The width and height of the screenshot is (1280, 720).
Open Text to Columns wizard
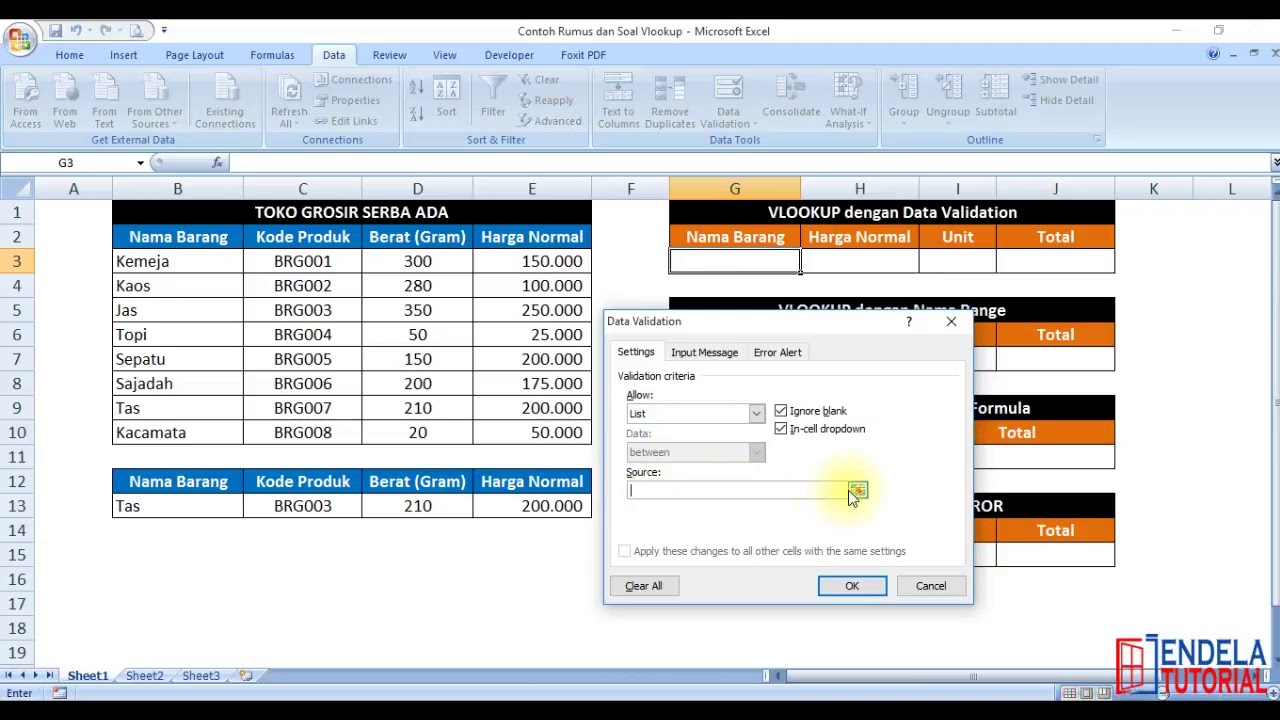(x=618, y=101)
